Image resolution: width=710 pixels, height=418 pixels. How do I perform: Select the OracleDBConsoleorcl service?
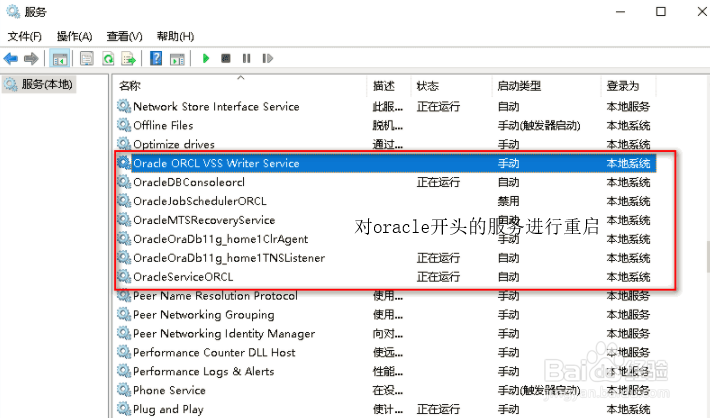point(385,182)
